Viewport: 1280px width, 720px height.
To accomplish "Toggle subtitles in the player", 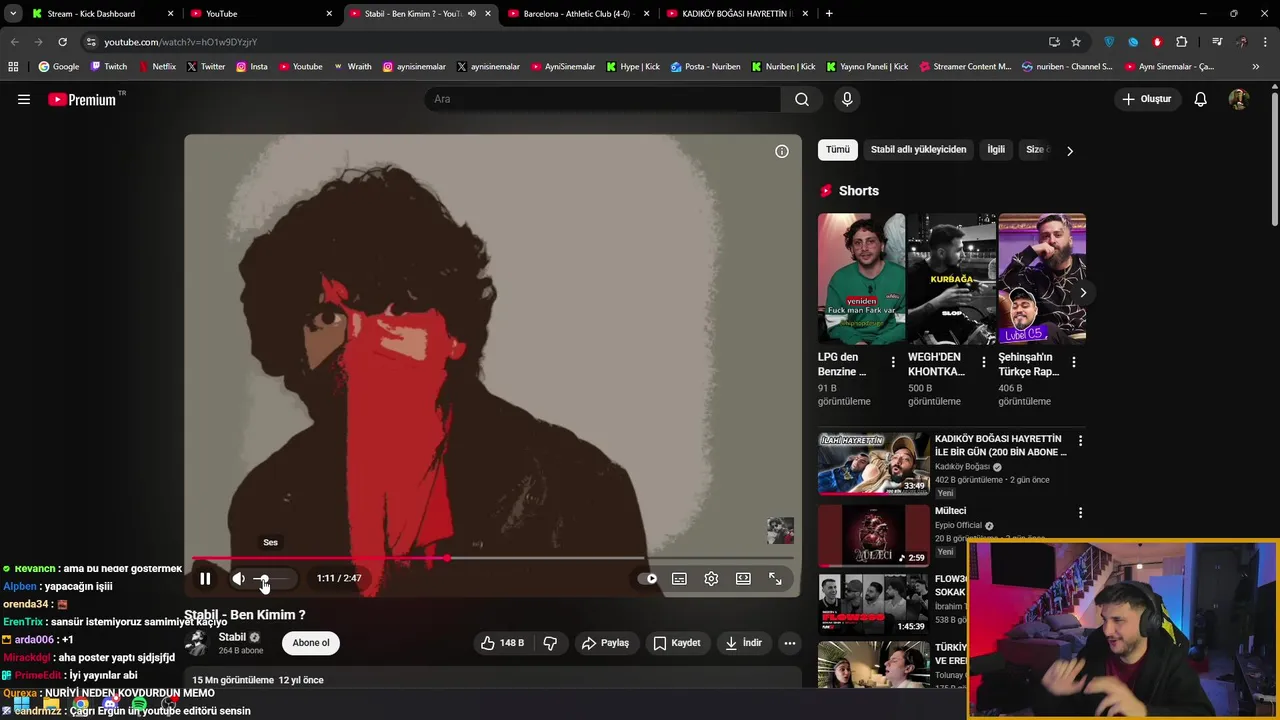I will coord(679,578).
